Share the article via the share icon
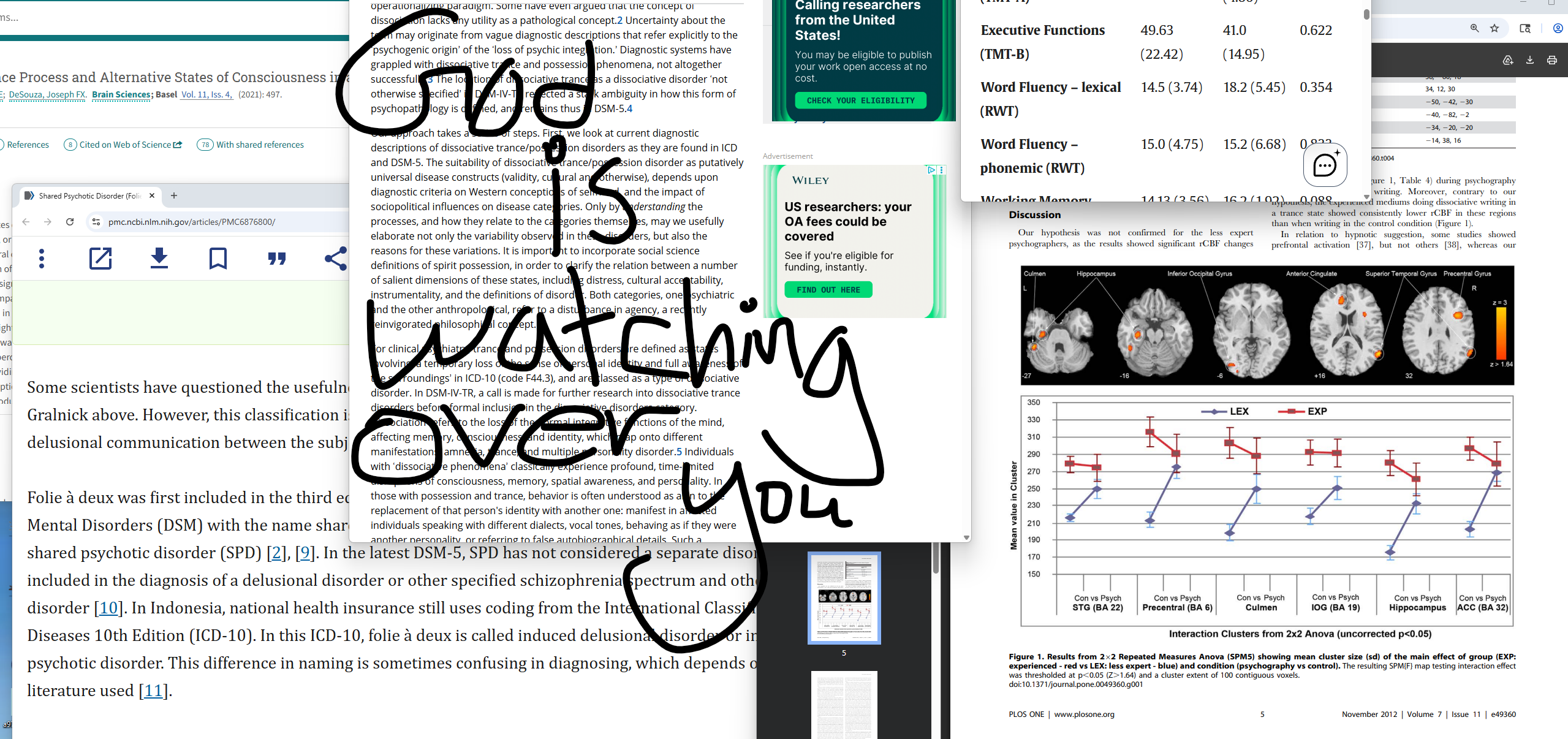Image resolution: width=1568 pixels, height=739 pixels. [336, 258]
